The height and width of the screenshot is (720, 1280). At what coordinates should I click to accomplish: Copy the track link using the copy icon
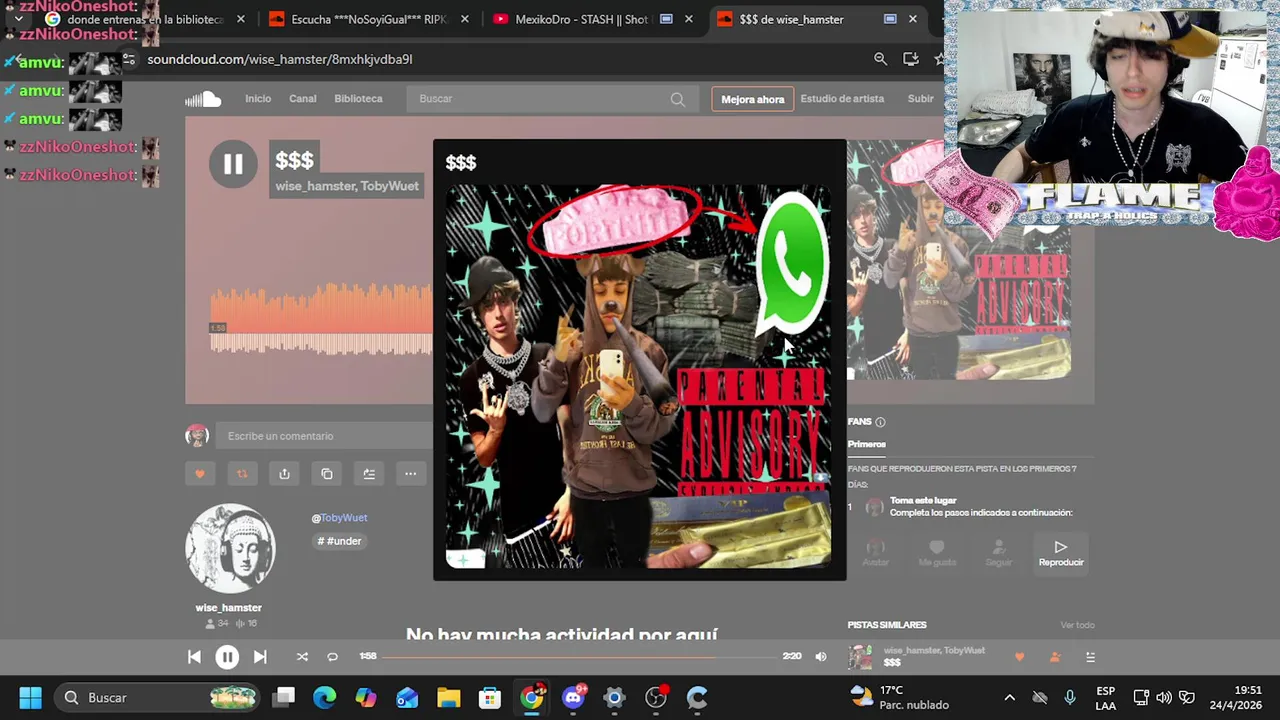(x=327, y=474)
